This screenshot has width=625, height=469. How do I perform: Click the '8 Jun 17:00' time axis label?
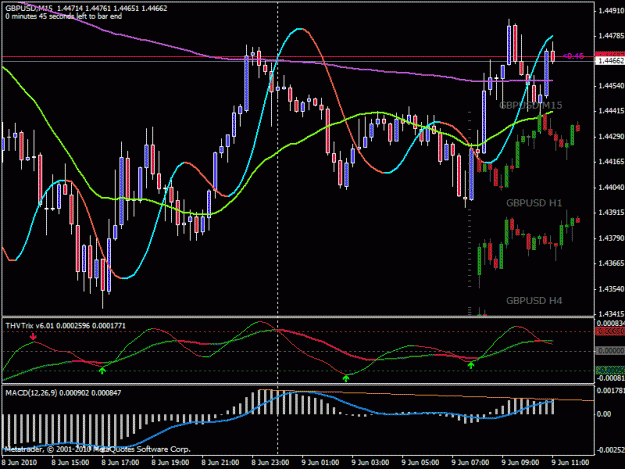[x=120, y=463]
